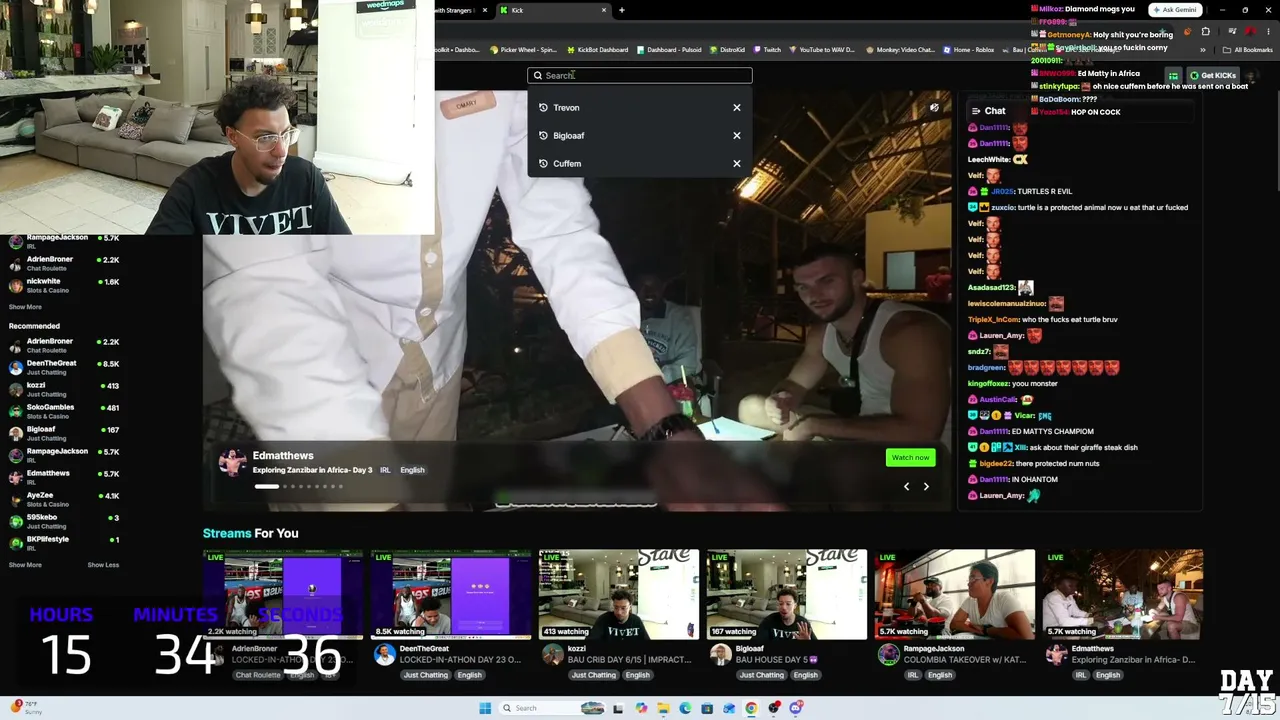Viewport: 1280px width, 720px height.
Task: Click the search magnifier icon in the Kick search bar
Action: (537, 75)
